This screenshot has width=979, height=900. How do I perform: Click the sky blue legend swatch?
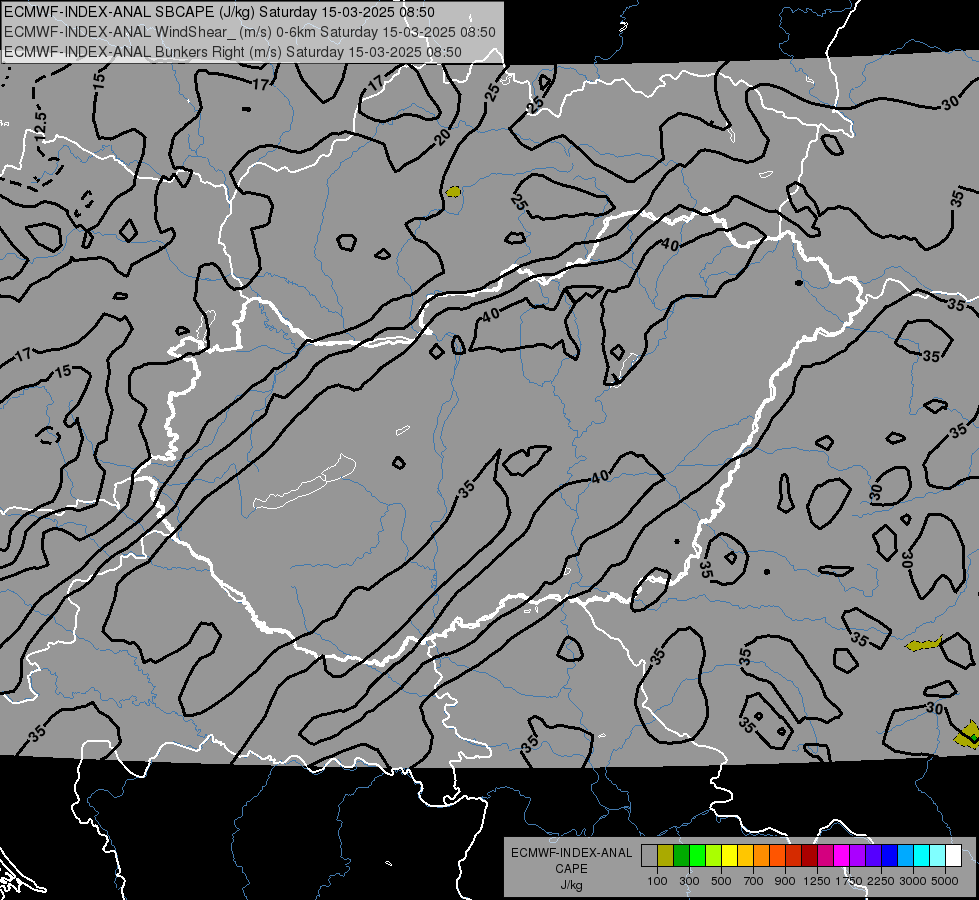906,856
